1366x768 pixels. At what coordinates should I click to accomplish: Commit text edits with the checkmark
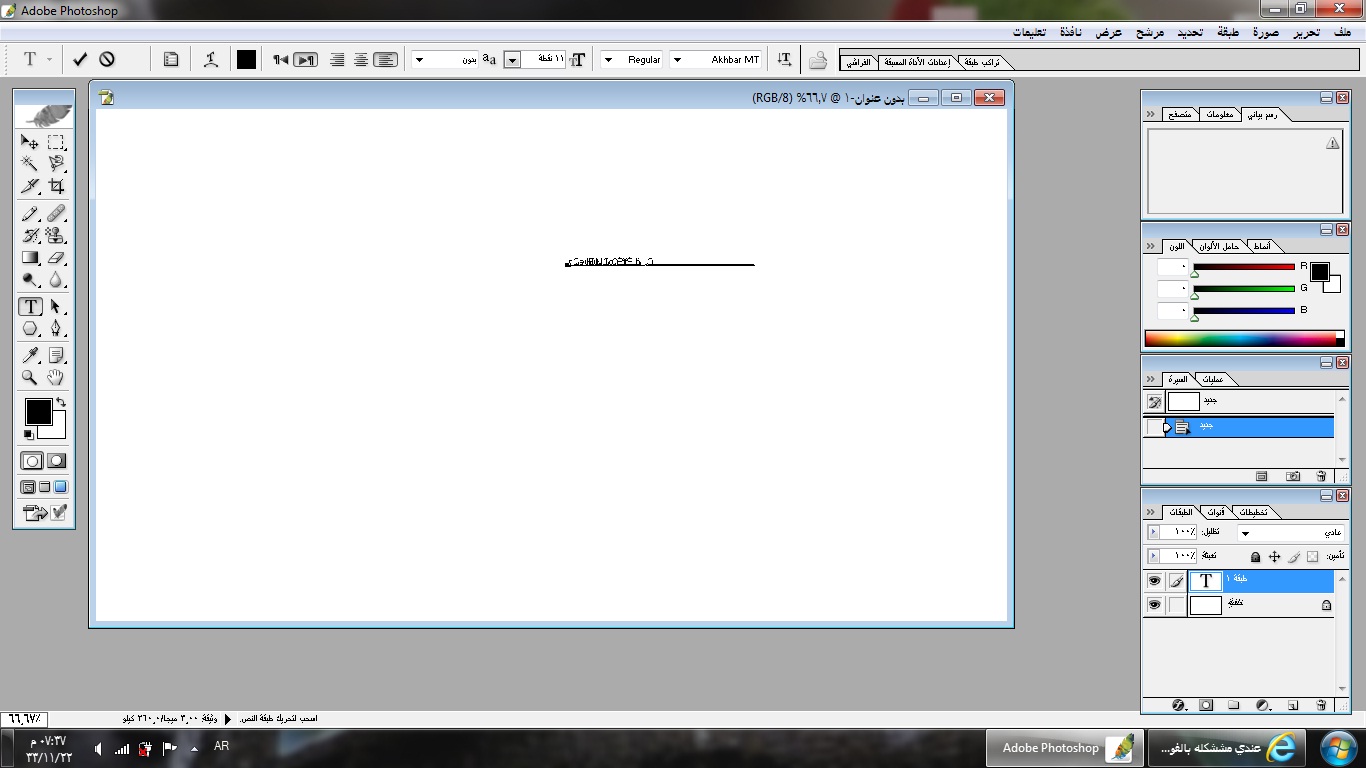(x=80, y=60)
